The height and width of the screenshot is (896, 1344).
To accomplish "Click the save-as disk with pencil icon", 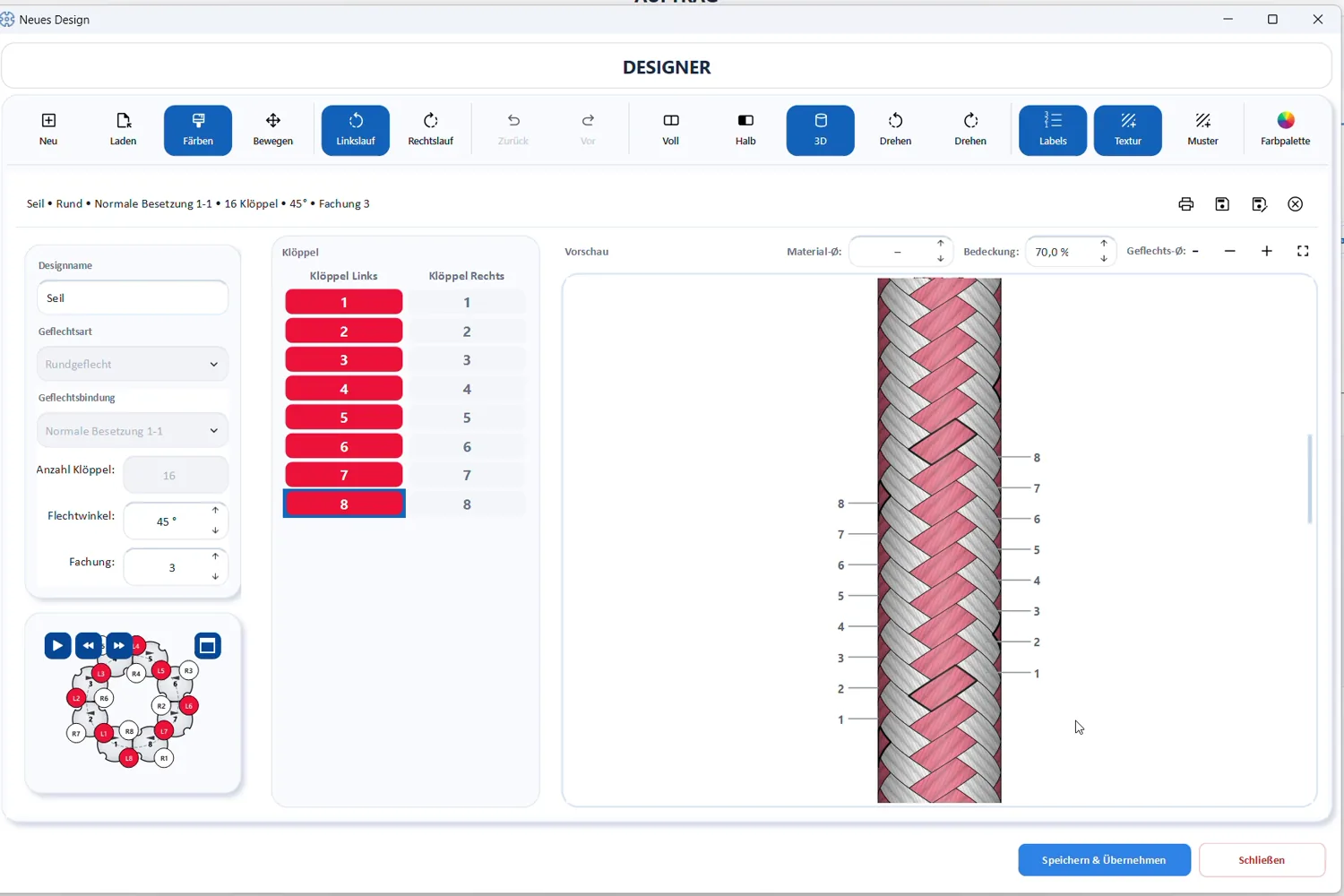I will click(x=1259, y=204).
